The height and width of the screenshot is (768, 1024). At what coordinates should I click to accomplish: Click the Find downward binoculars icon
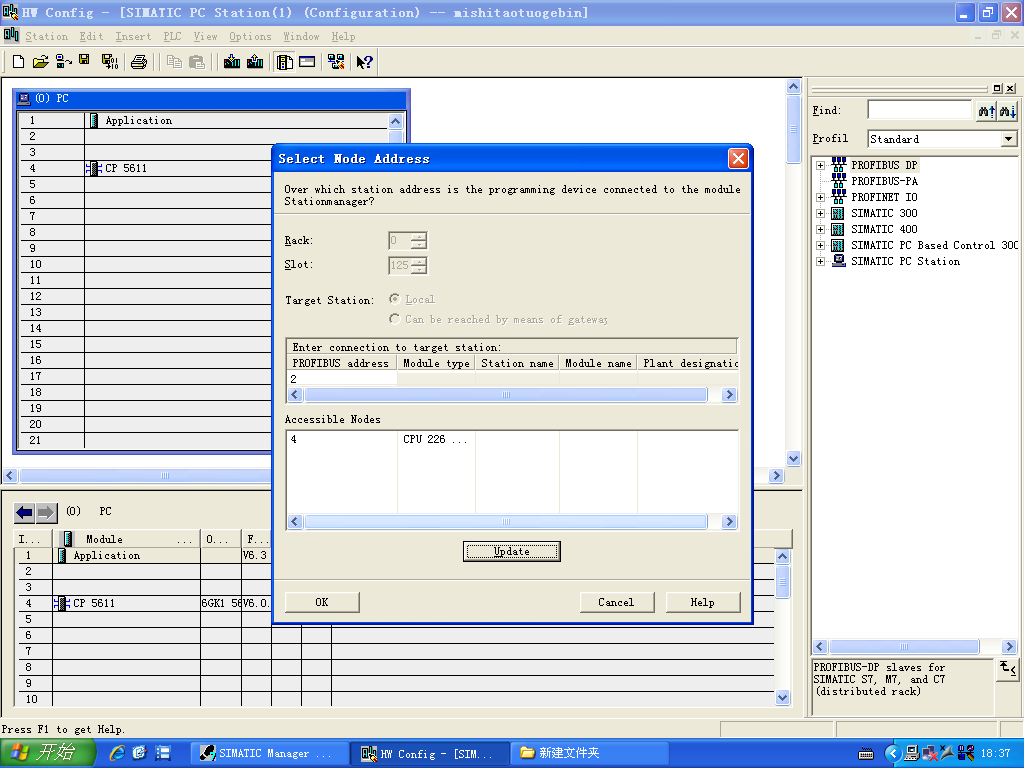1008,111
